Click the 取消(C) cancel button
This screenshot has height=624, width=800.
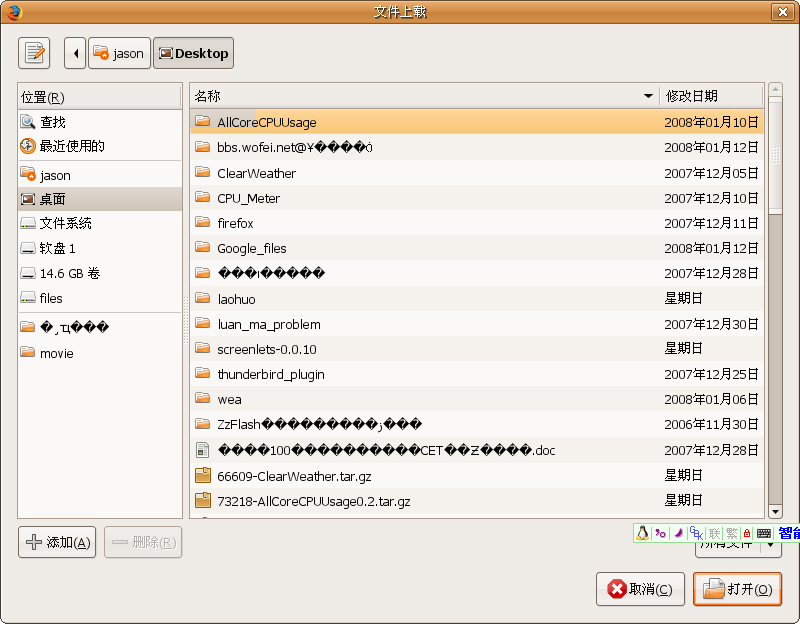pos(640,589)
